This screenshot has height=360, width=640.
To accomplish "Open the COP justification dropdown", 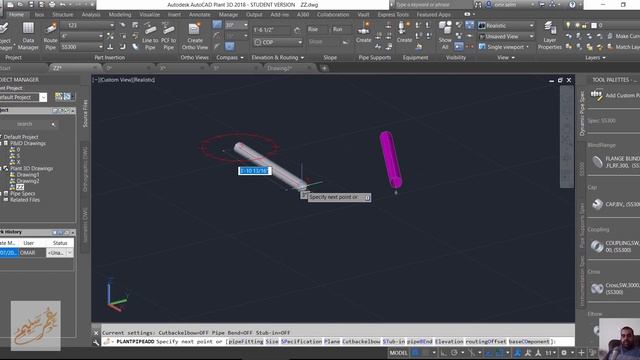I will click(300, 42).
